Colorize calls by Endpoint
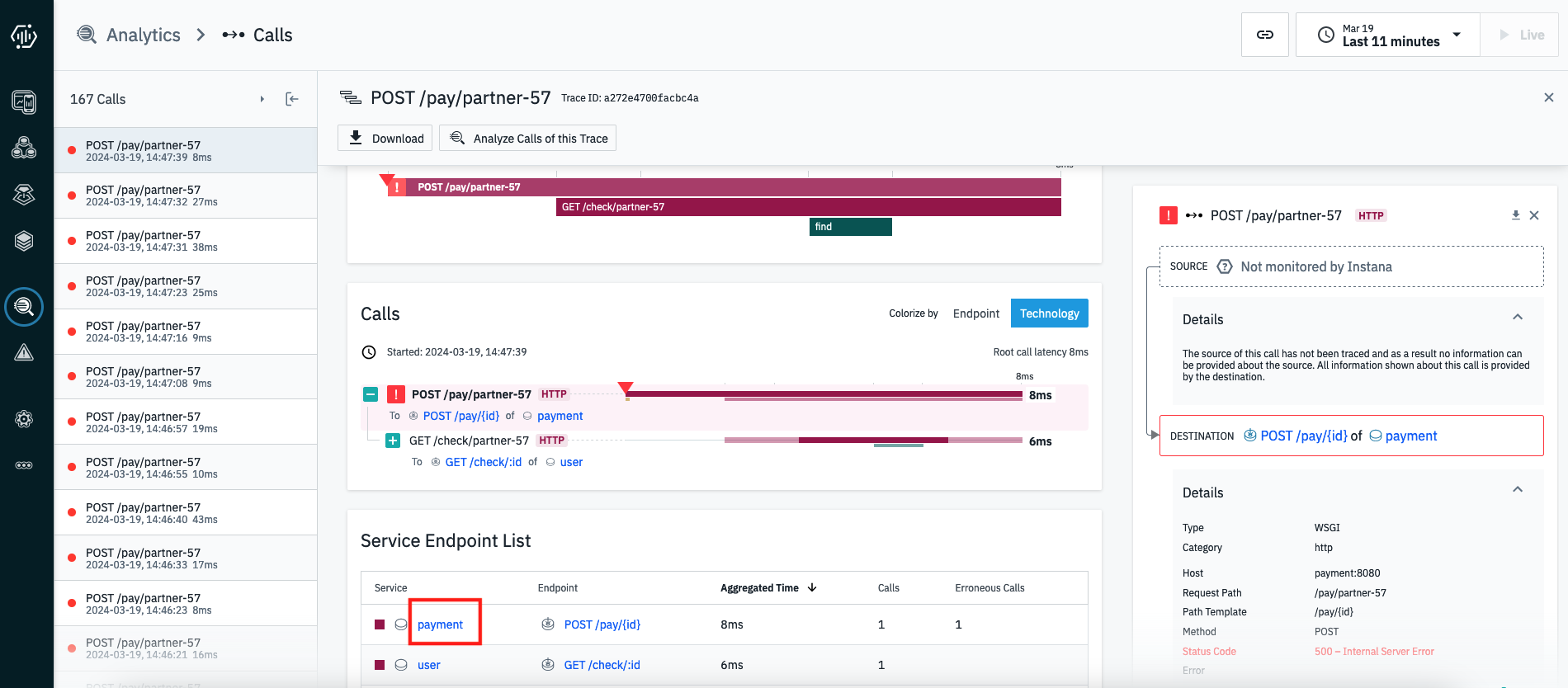The height and width of the screenshot is (688, 1568). [x=975, y=313]
